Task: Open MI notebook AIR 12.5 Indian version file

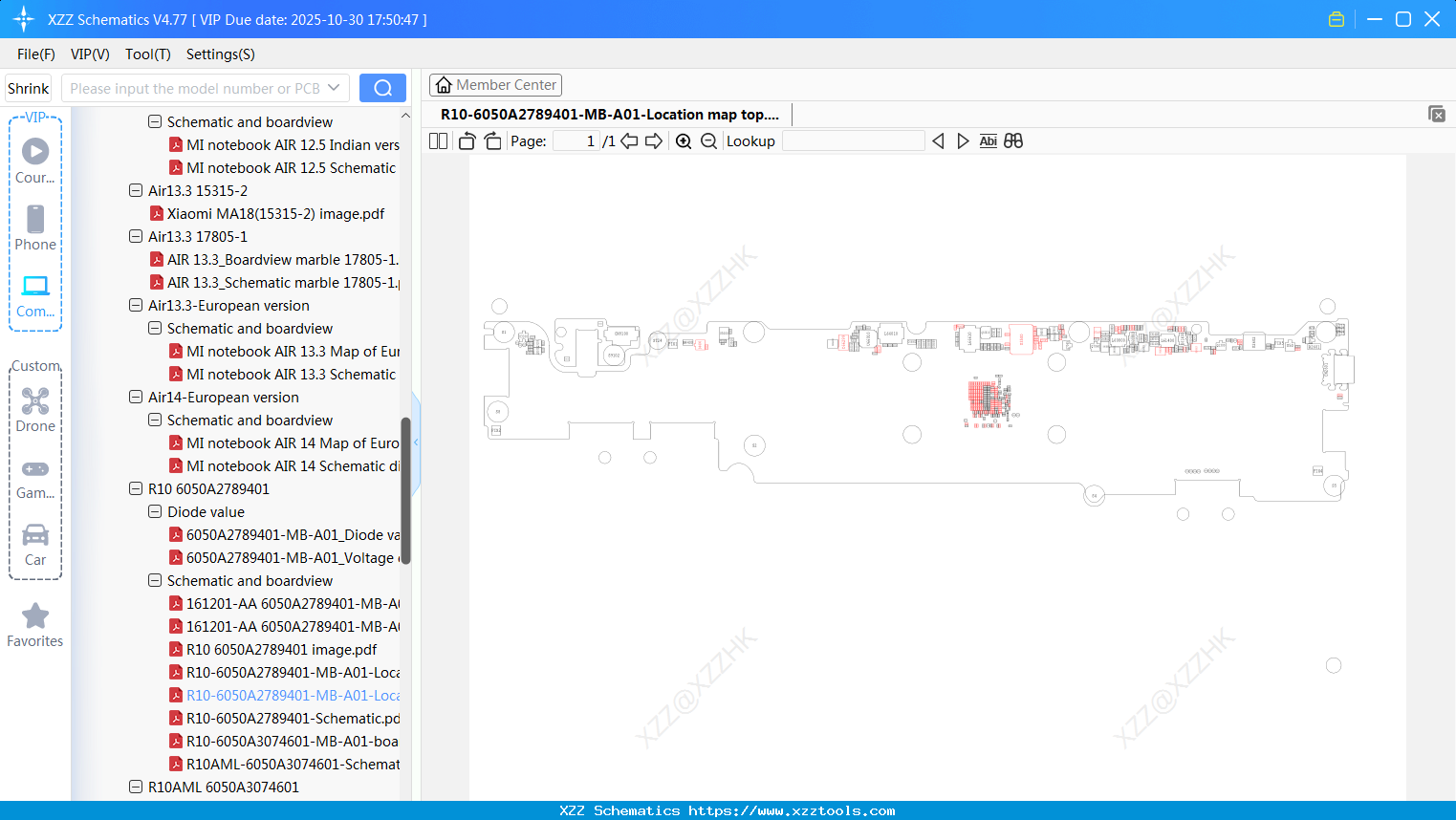Action: tap(284, 145)
